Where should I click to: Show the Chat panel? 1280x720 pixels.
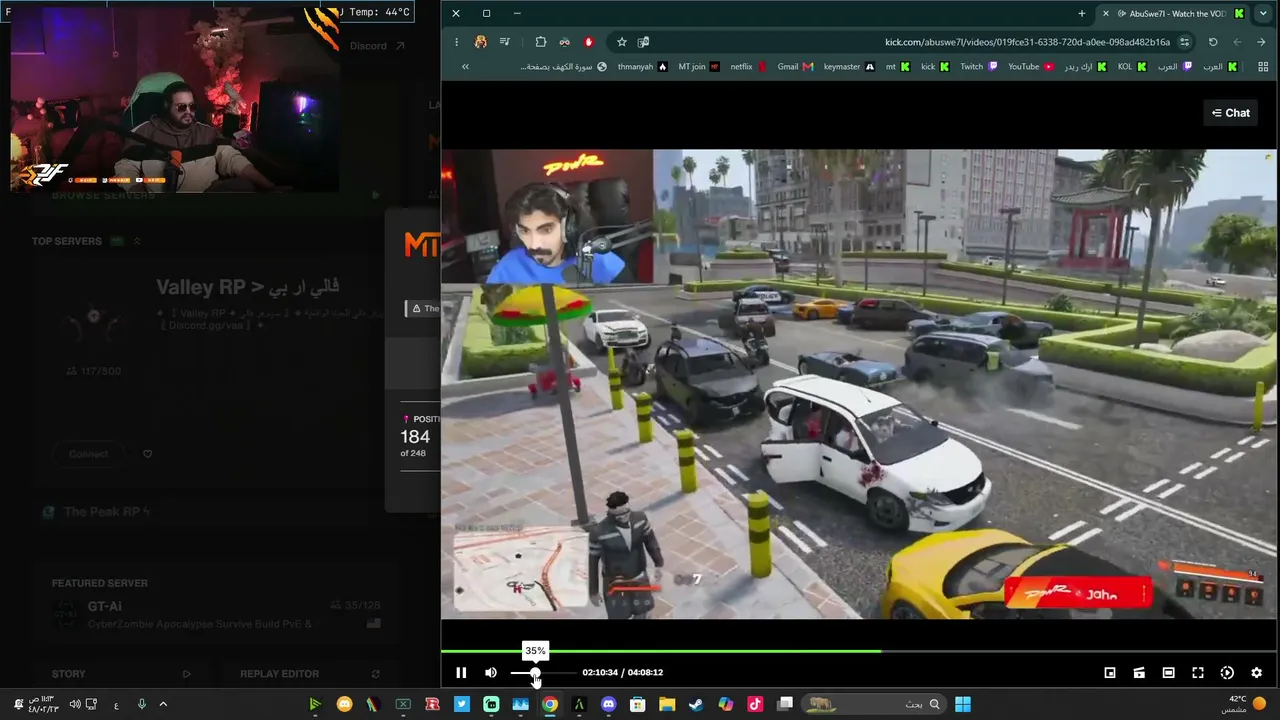coord(1231,113)
